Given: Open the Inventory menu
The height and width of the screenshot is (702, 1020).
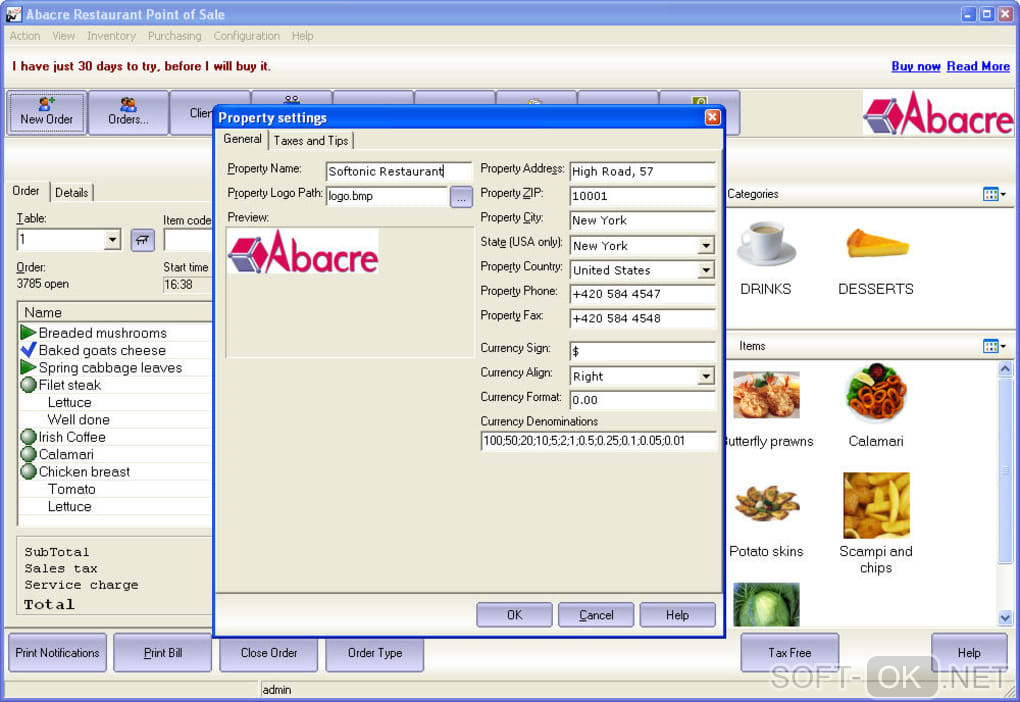Looking at the screenshot, I should 111,36.
